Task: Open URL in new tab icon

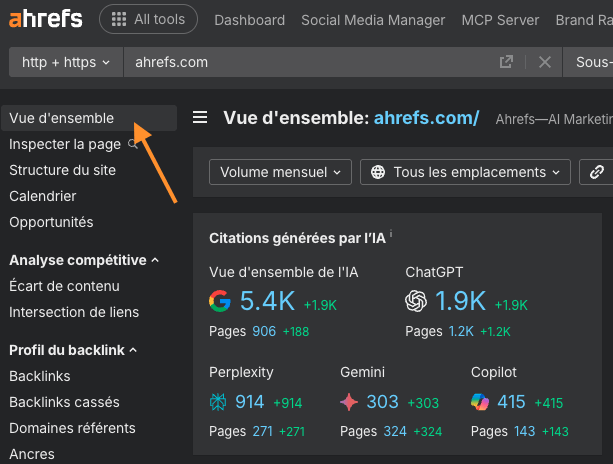Action: [x=507, y=62]
